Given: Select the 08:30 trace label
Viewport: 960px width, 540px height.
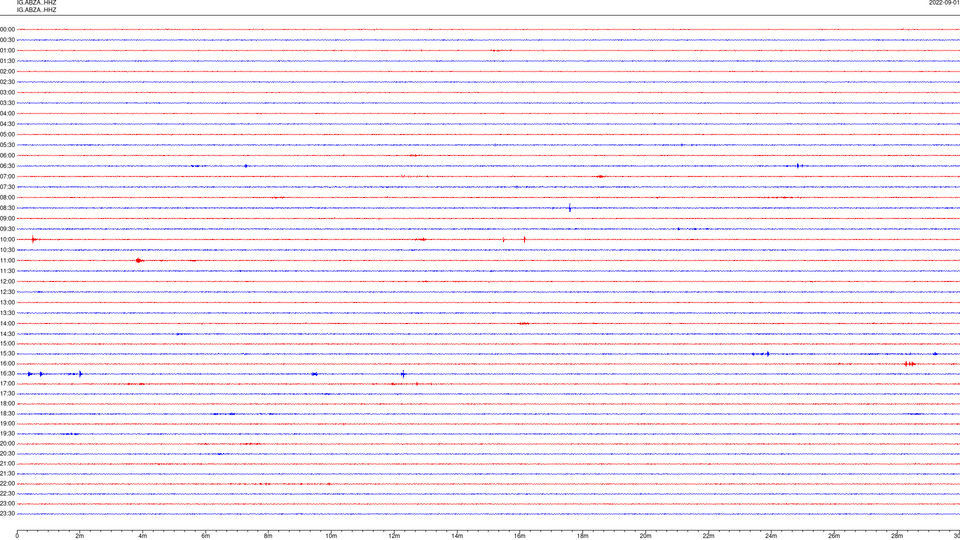Looking at the screenshot, I should (x=7, y=208).
